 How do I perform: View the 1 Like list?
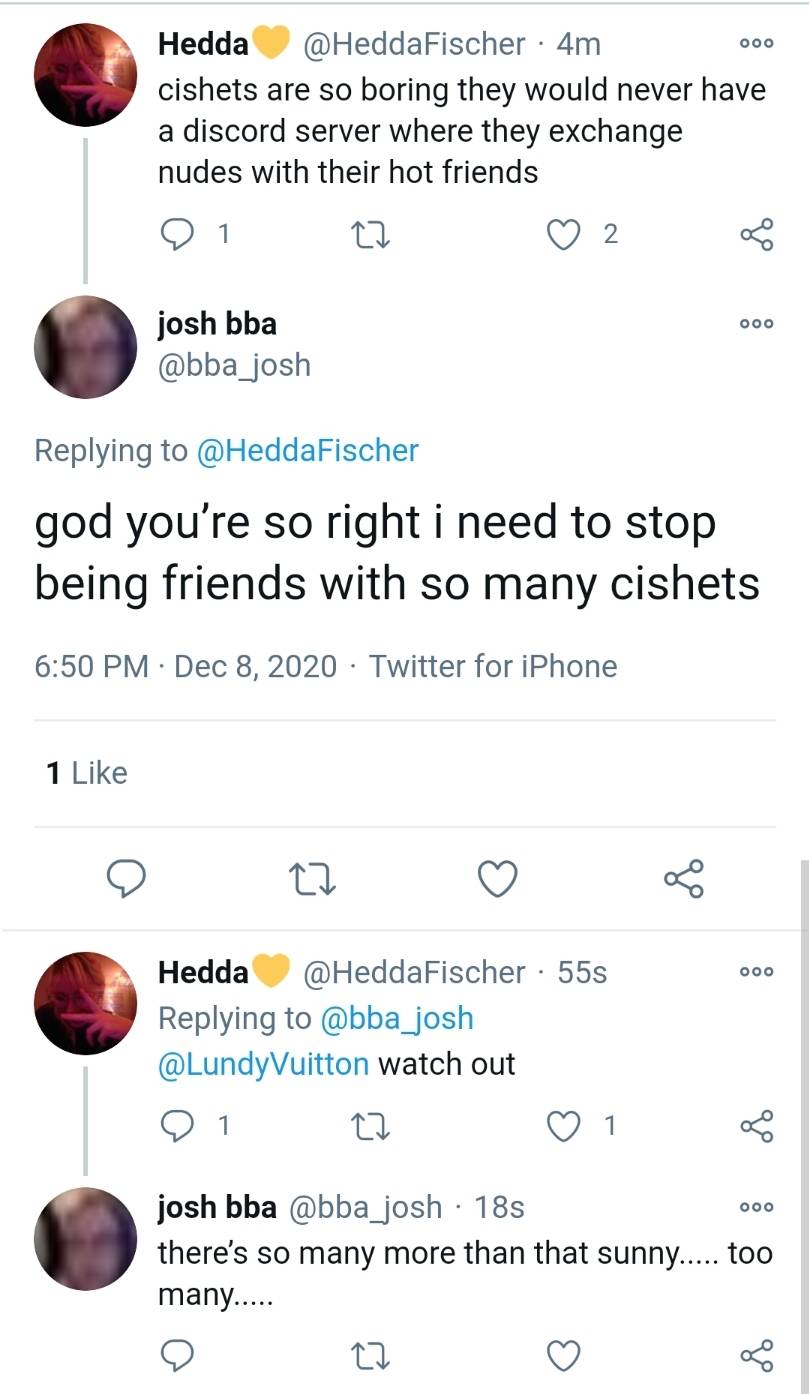[87, 772]
